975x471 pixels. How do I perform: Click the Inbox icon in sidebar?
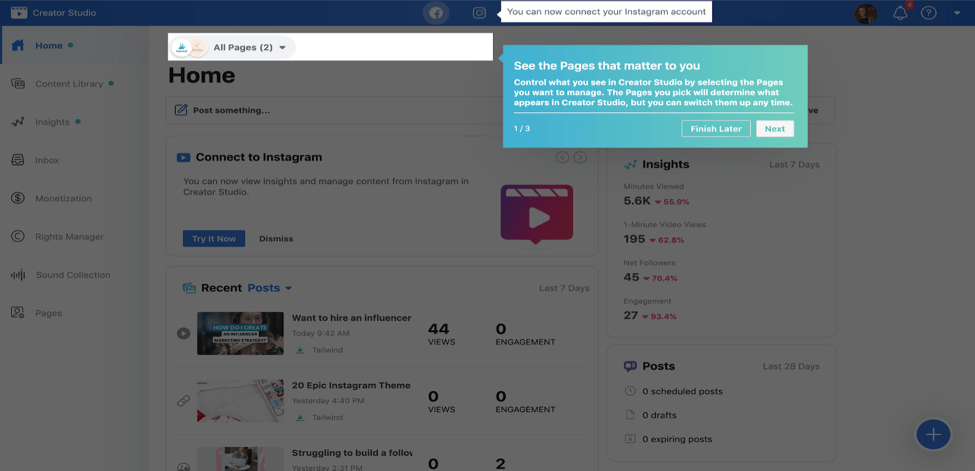click(18, 160)
